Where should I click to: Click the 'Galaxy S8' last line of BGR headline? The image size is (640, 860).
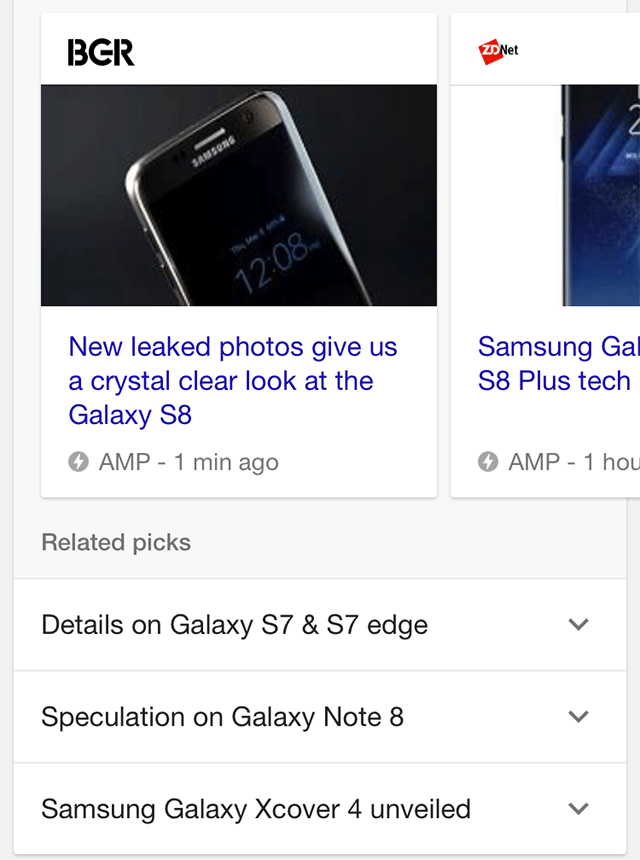pos(130,415)
